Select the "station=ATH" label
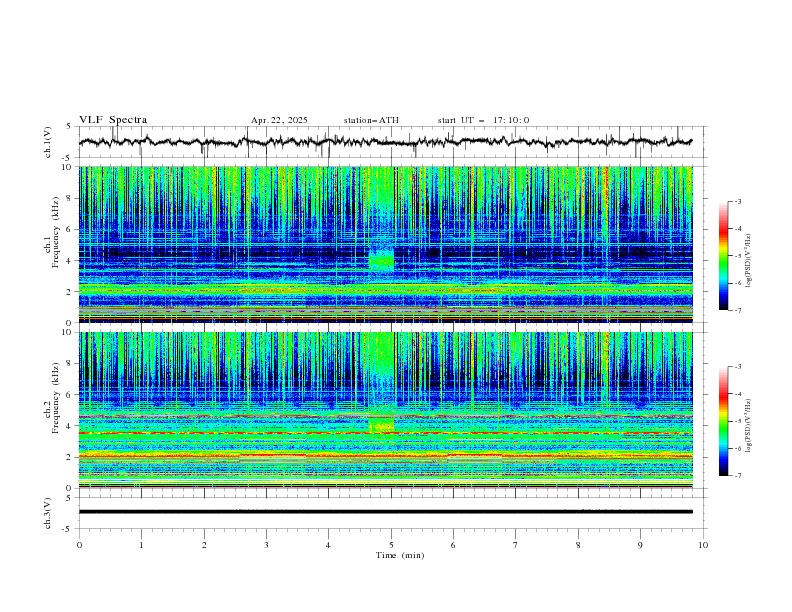The height and width of the screenshot is (612, 792). pyautogui.click(x=371, y=120)
